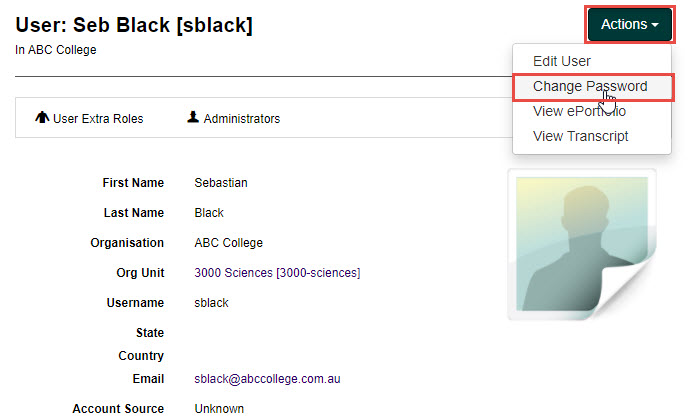Select View Transcript from the menu

(580, 136)
